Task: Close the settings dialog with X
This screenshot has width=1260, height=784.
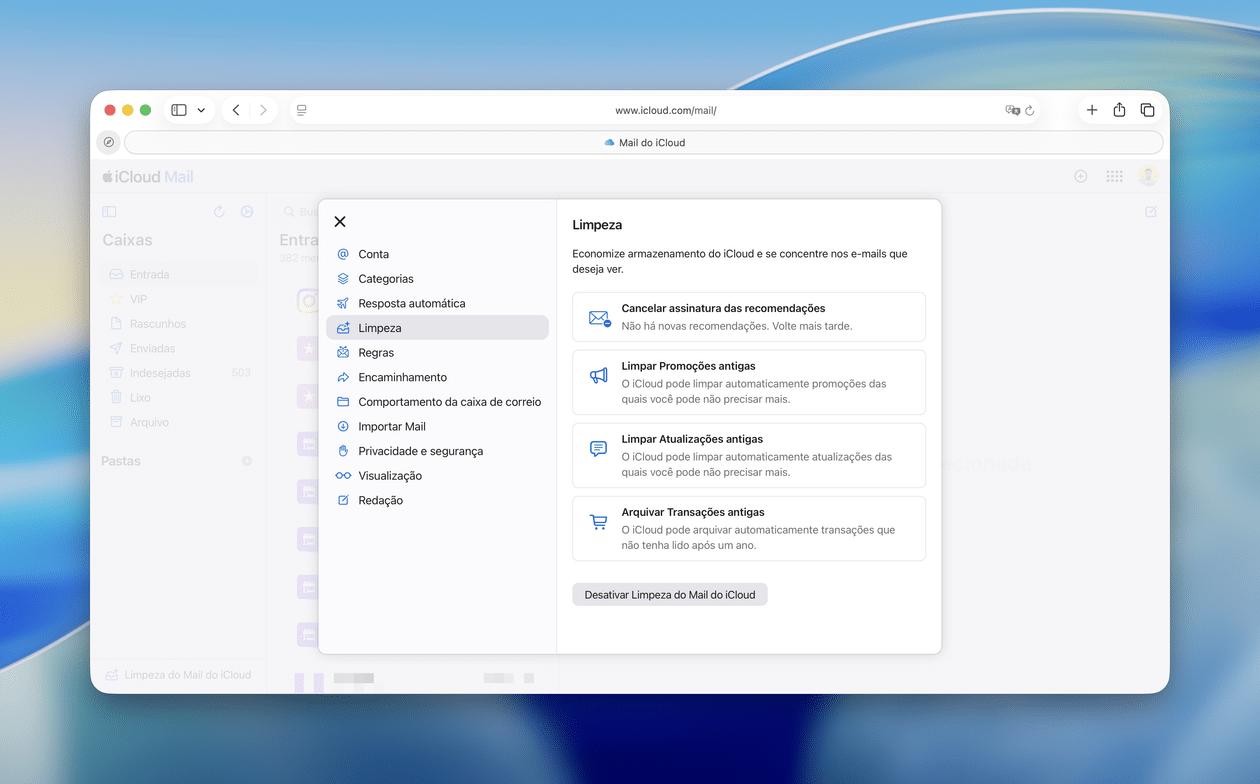Action: [340, 222]
